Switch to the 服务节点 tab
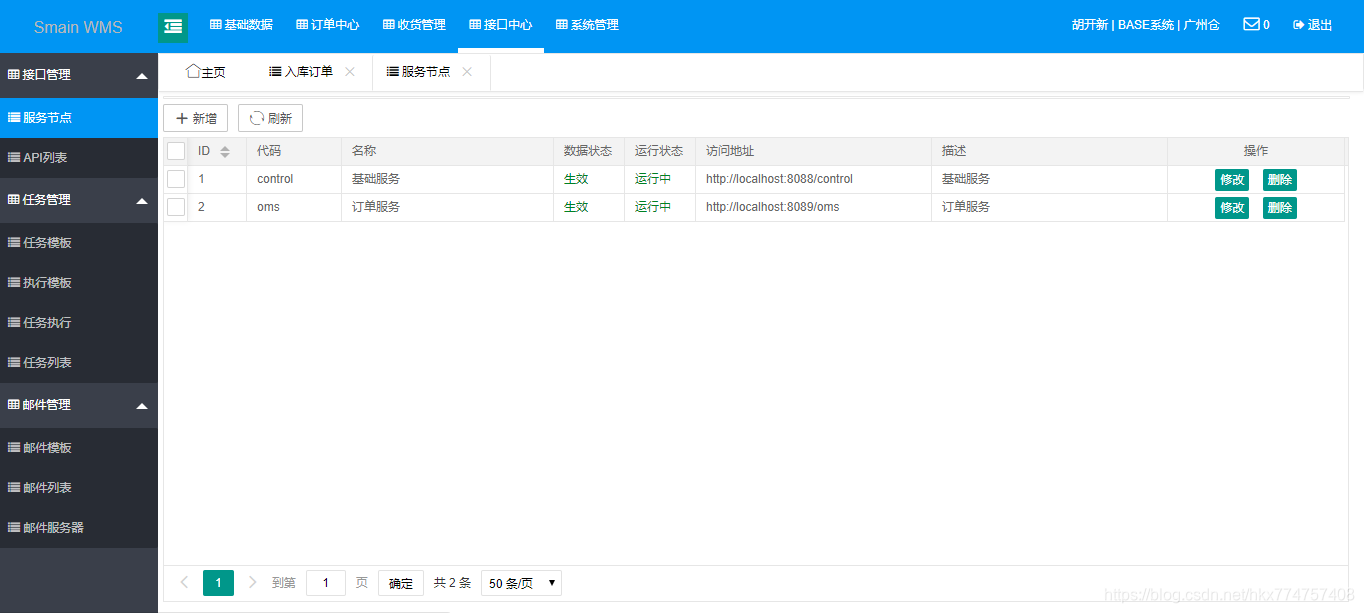The image size is (1364, 613). tap(418, 72)
